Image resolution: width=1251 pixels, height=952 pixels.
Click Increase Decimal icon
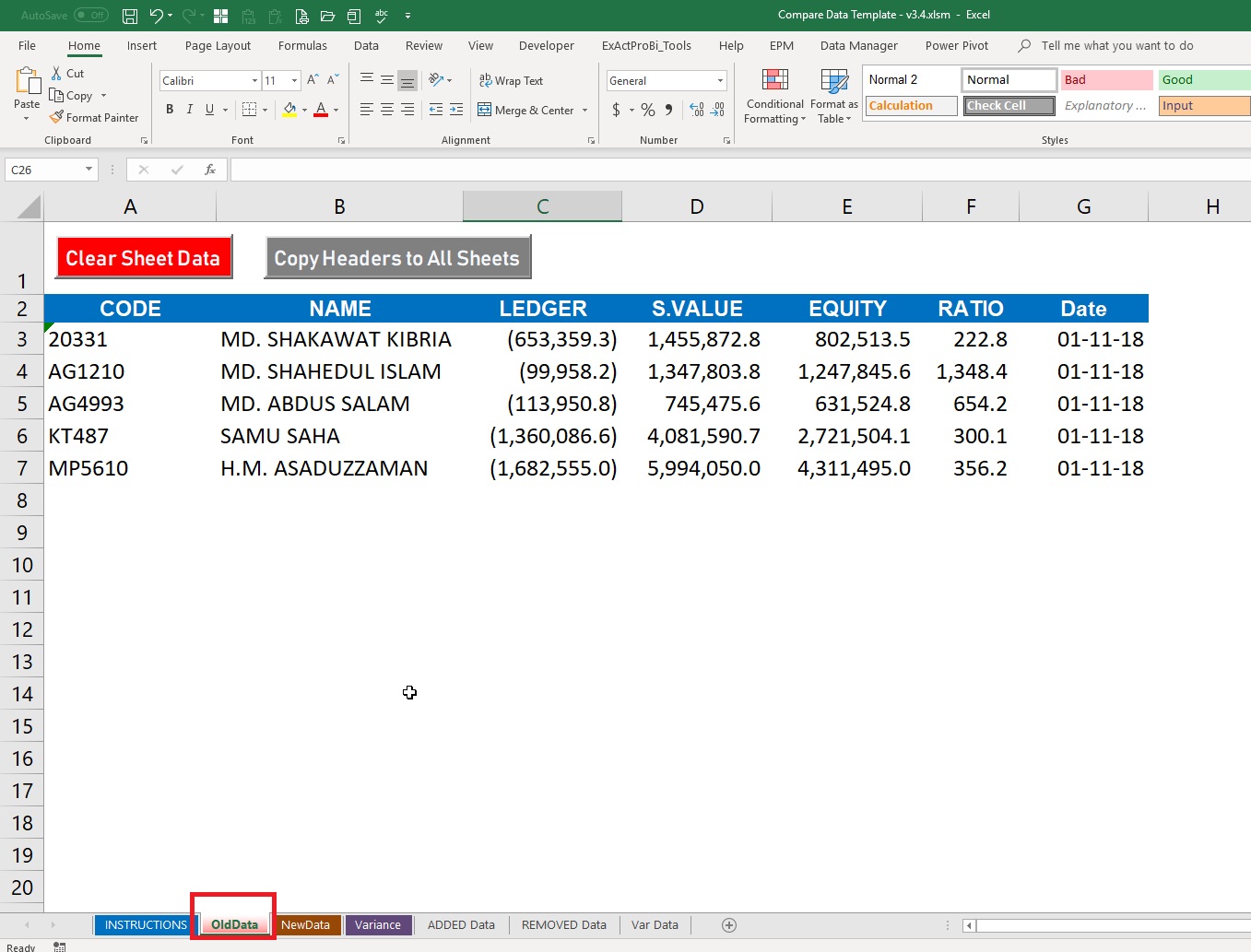(x=697, y=110)
